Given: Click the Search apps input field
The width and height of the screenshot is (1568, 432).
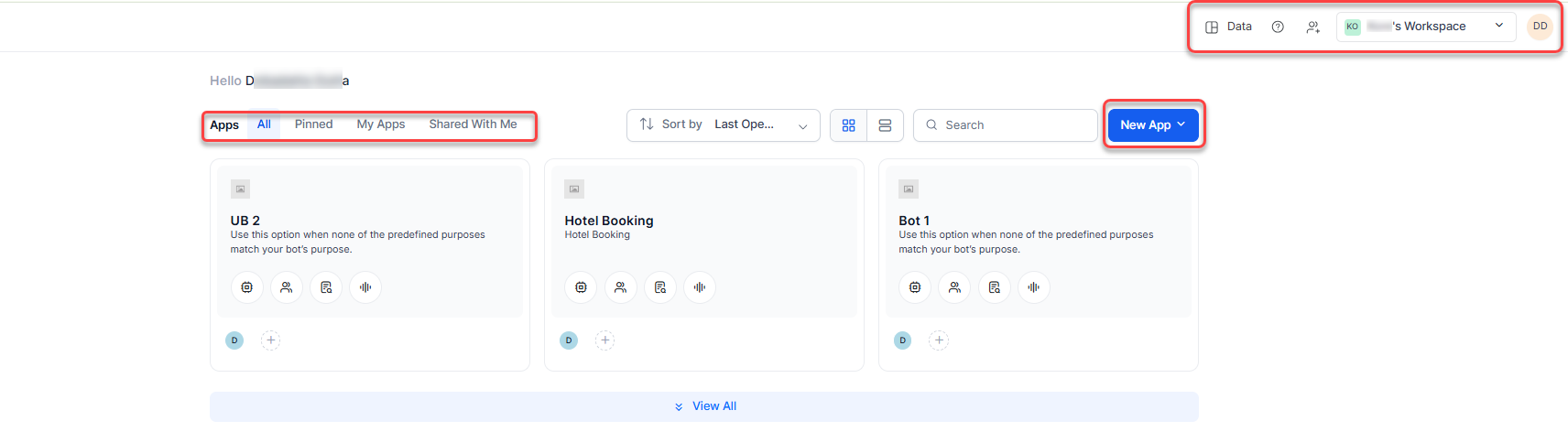Looking at the screenshot, I should [1006, 125].
